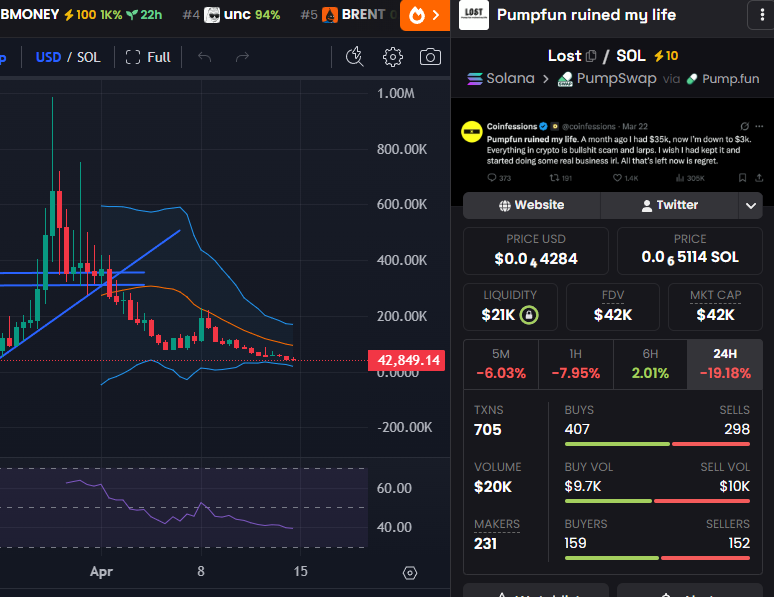Click the VOLUME $20K value
Viewport: 774px width, 597px height.
(493, 487)
